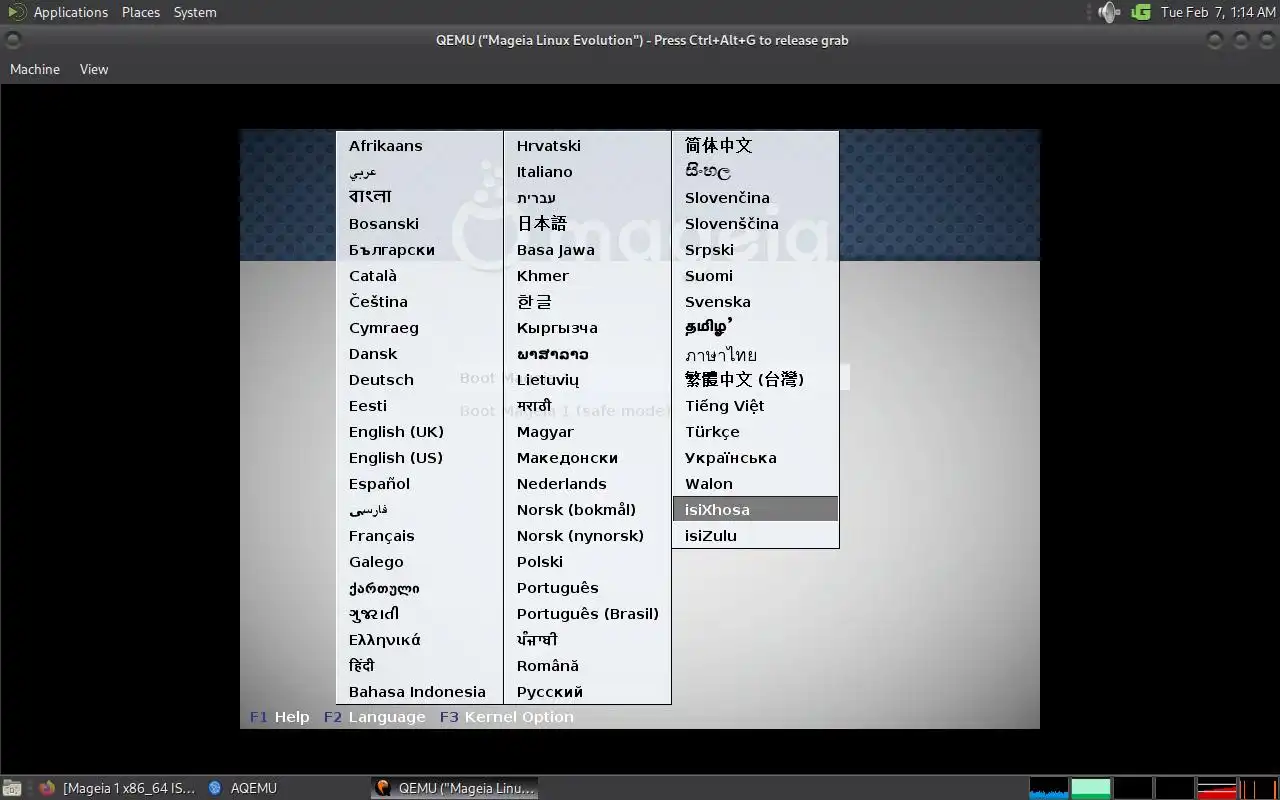Open the QEMU window menu icon in title bar
Viewport: 1280px width, 800px height.
(13, 40)
